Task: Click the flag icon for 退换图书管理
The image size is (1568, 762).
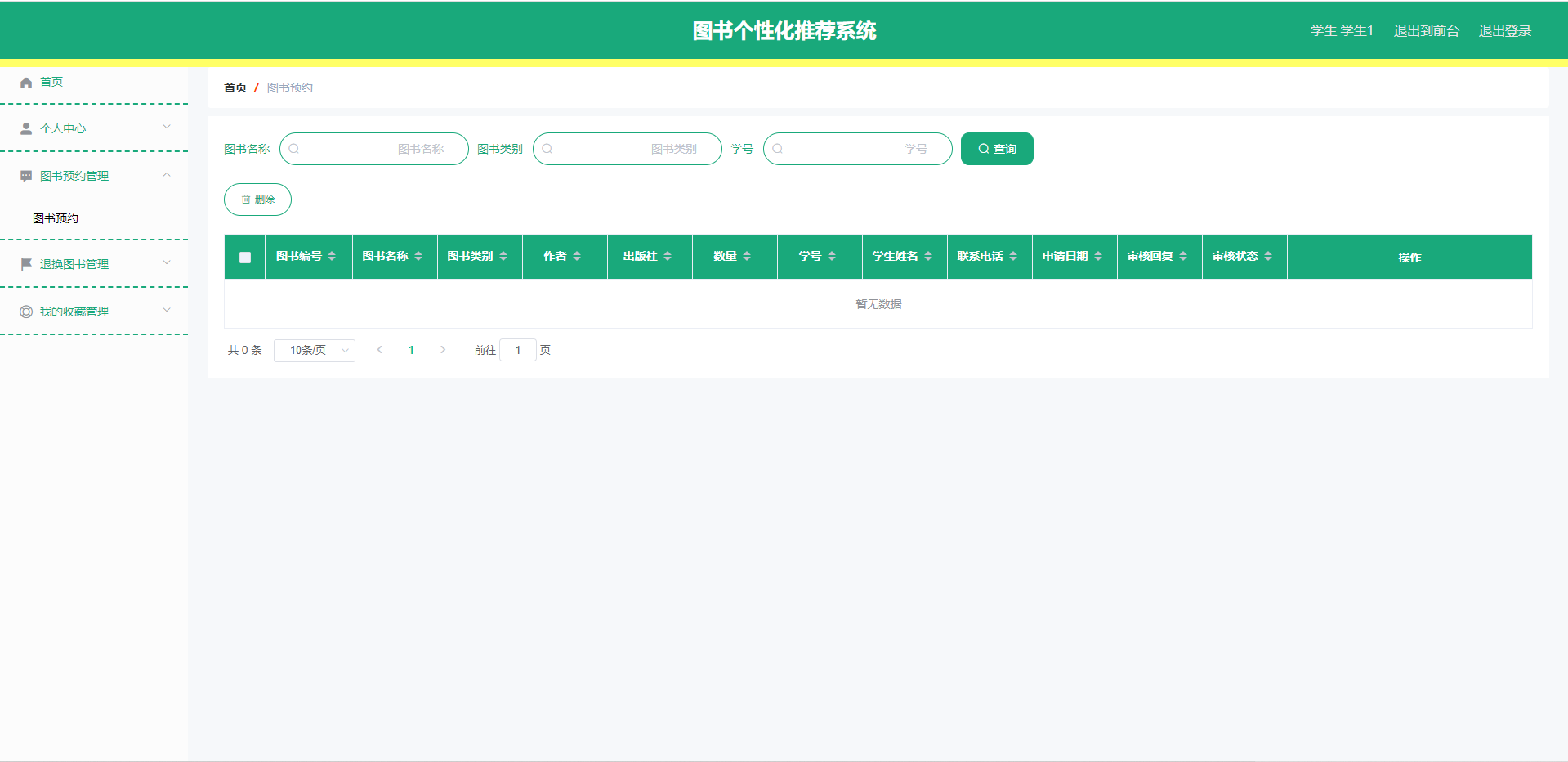Action: coord(26,264)
